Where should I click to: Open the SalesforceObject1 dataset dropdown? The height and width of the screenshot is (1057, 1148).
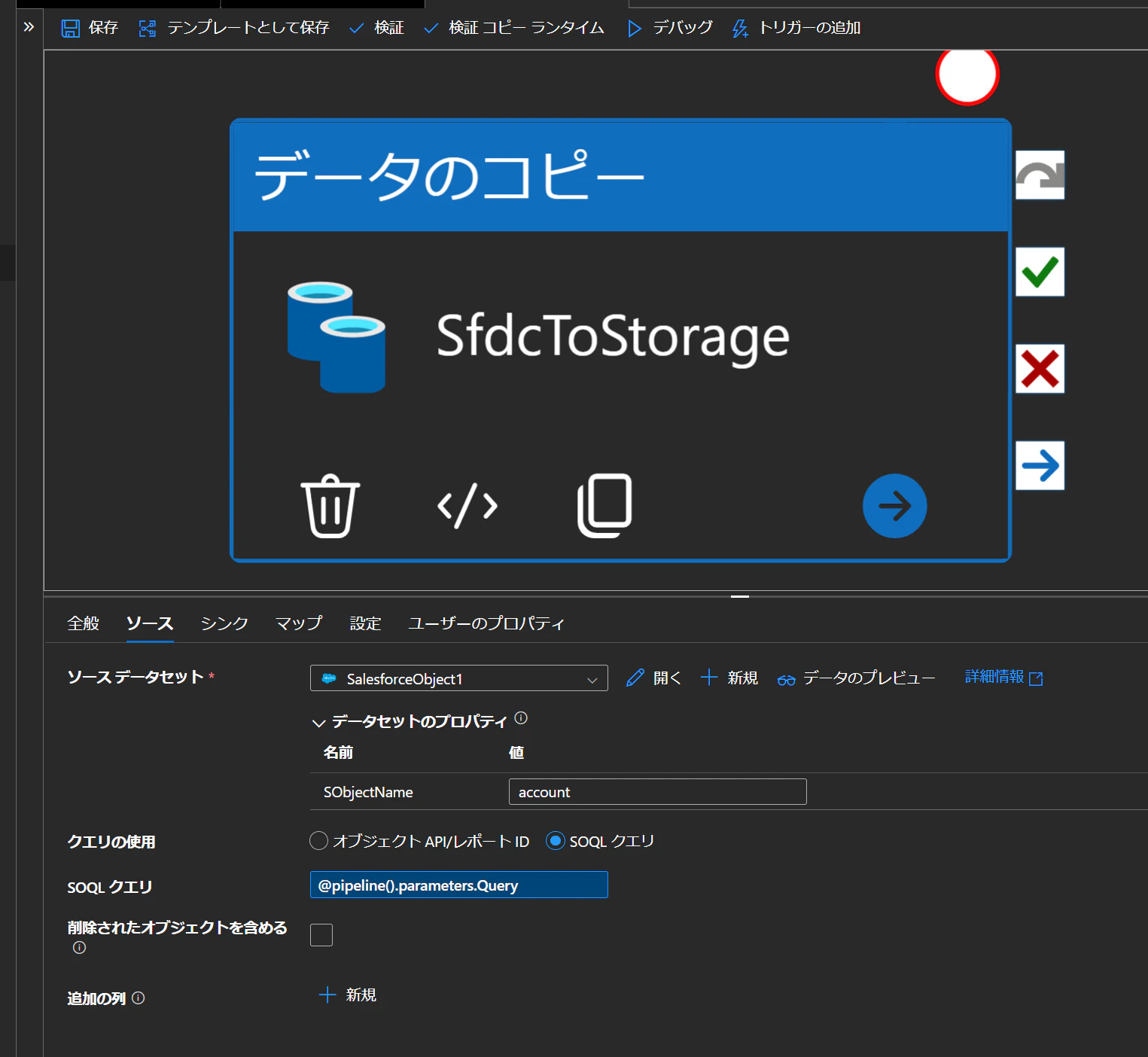[459, 678]
